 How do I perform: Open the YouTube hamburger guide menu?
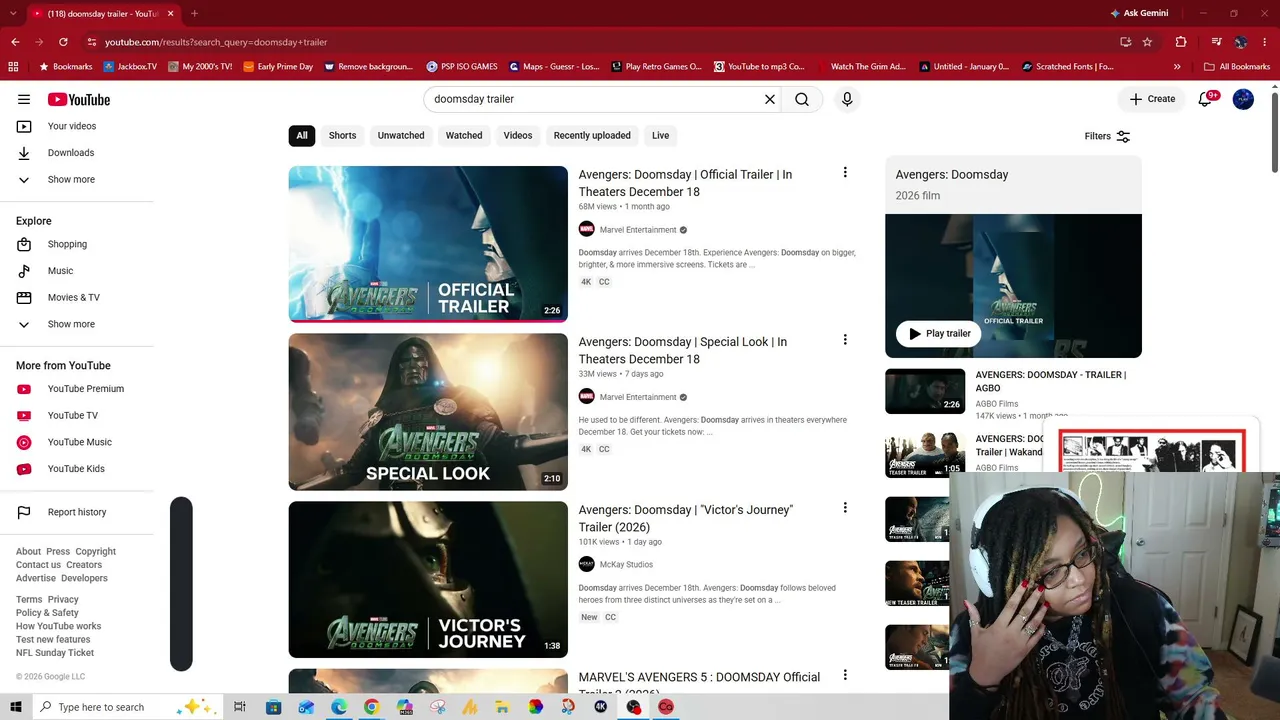coord(24,99)
